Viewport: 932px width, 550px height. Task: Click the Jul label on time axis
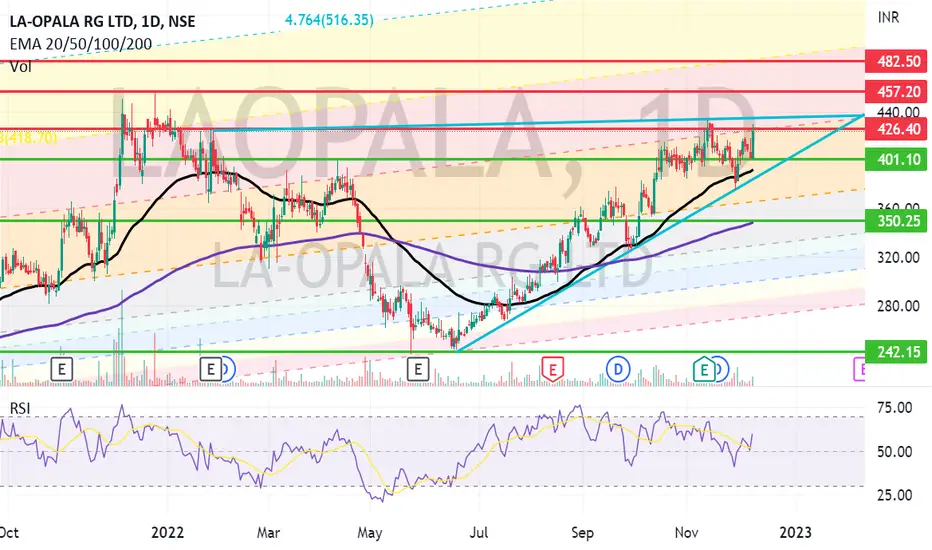pos(478,532)
